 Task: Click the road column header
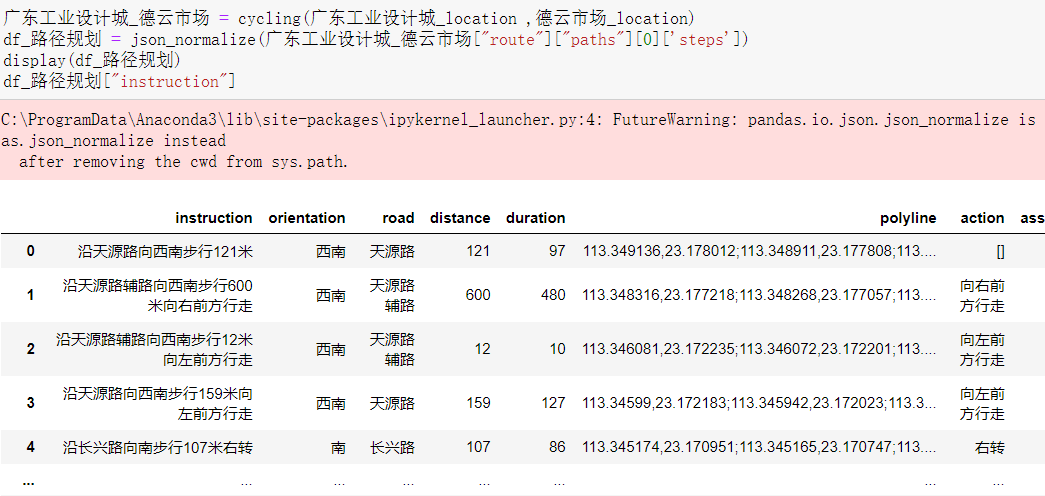(398, 218)
